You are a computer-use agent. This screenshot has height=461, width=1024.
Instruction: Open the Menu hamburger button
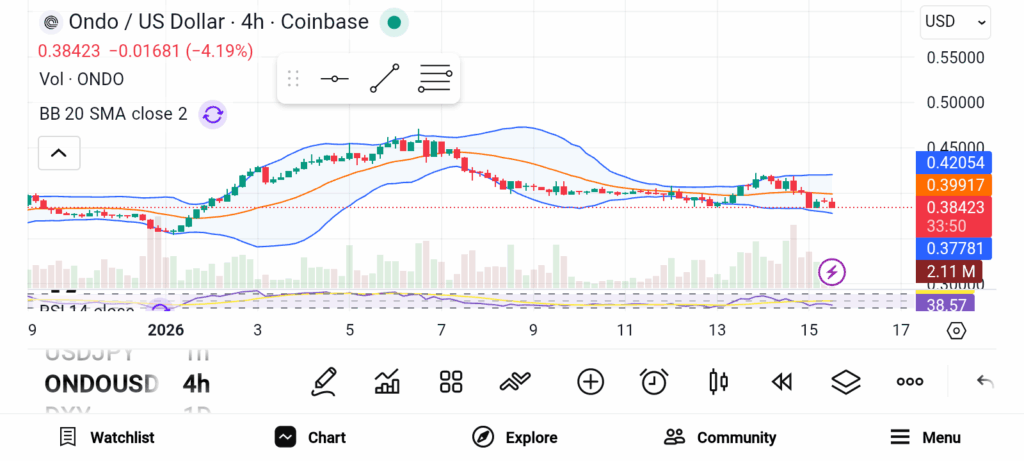(925, 437)
